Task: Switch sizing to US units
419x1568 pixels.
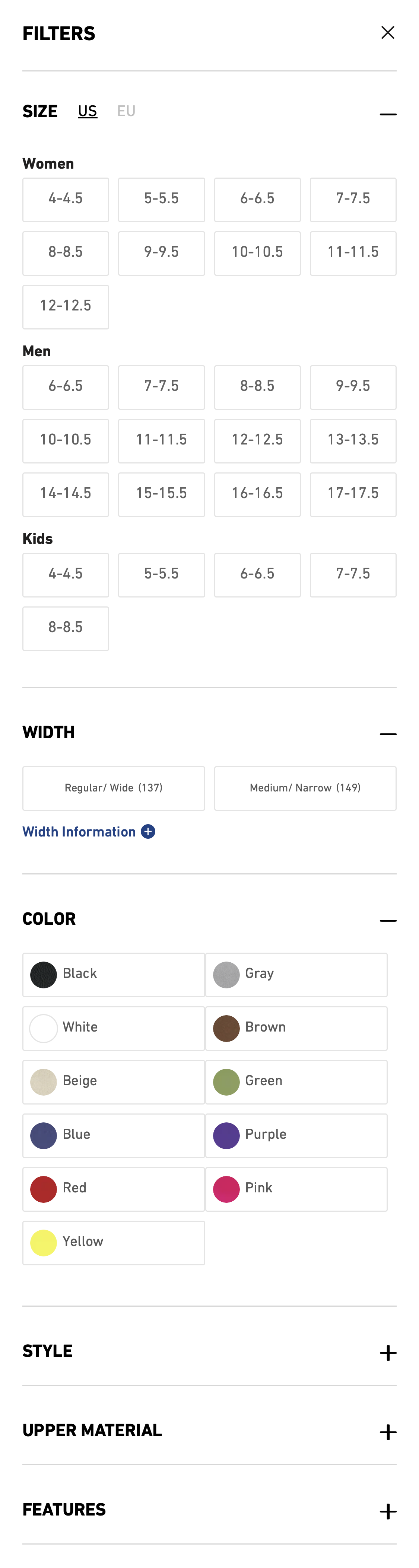Action: [x=87, y=111]
